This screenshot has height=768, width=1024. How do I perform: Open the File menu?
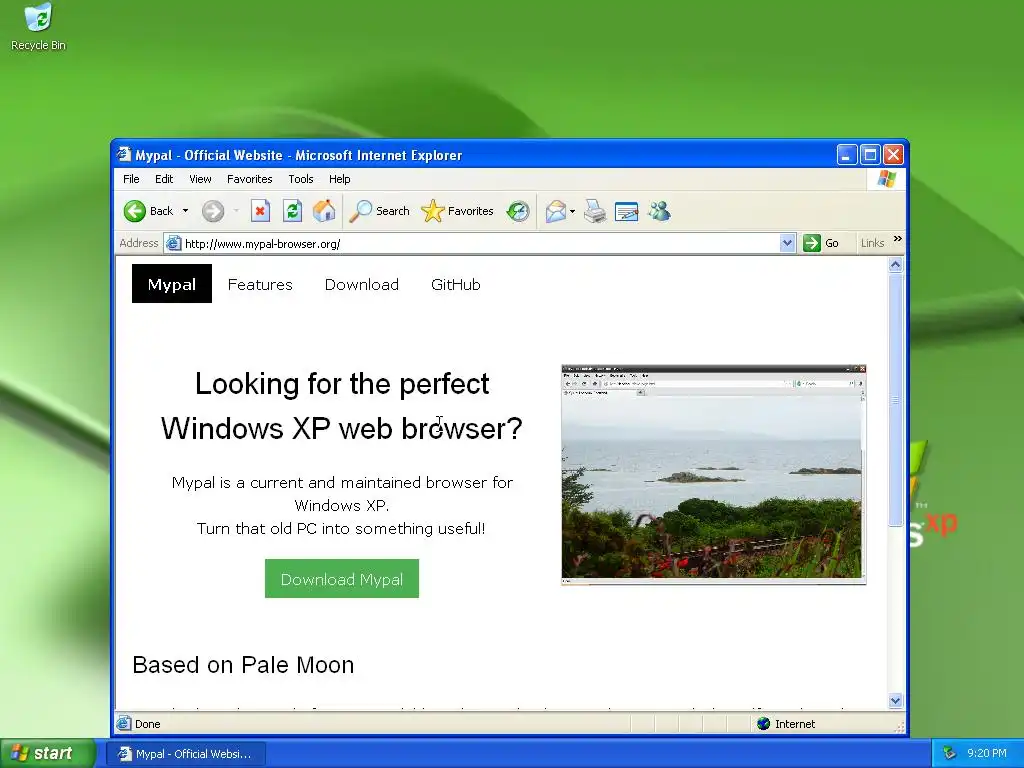(131, 179)
